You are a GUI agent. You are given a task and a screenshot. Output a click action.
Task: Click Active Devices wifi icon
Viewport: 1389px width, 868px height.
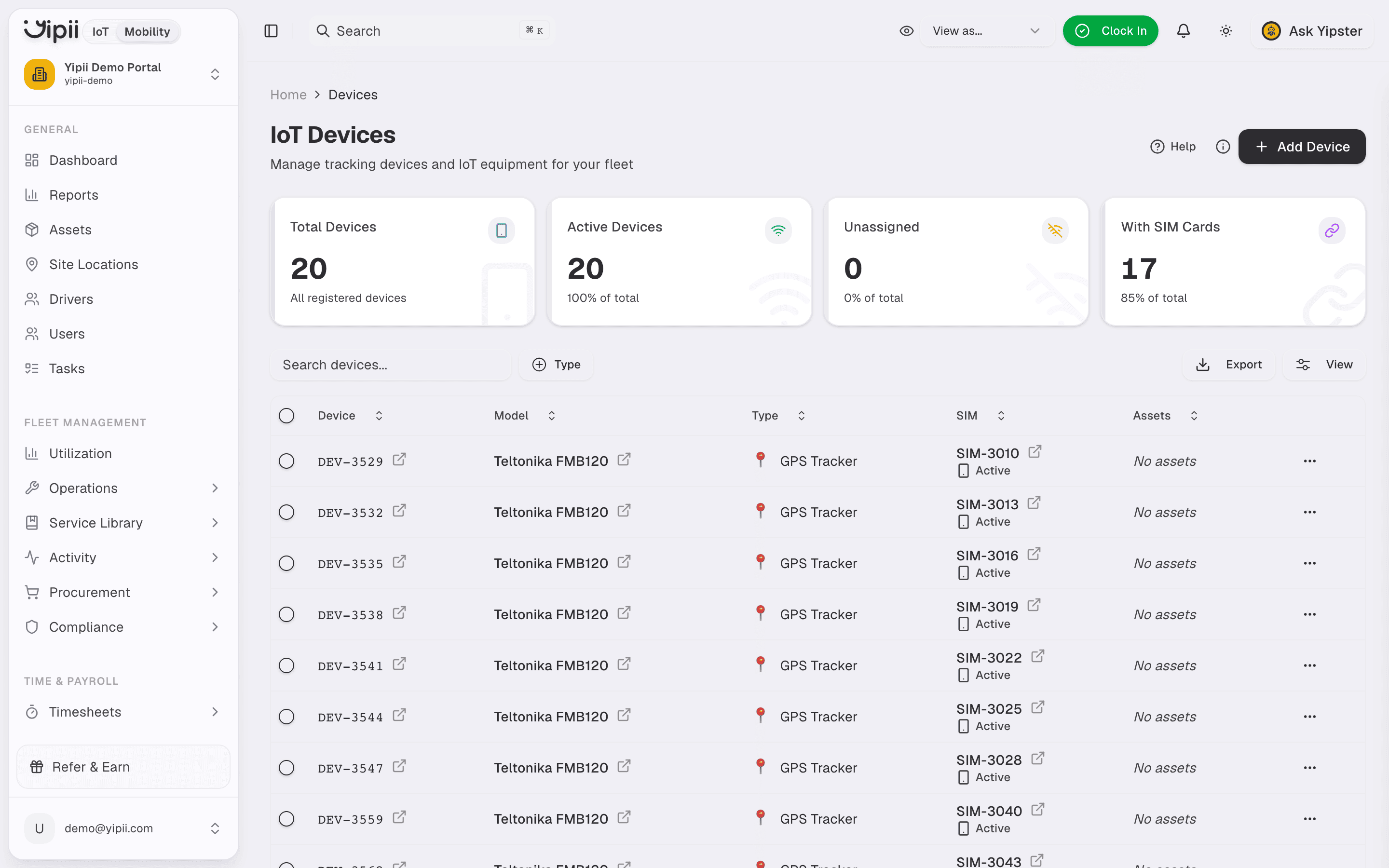(778, 230)
